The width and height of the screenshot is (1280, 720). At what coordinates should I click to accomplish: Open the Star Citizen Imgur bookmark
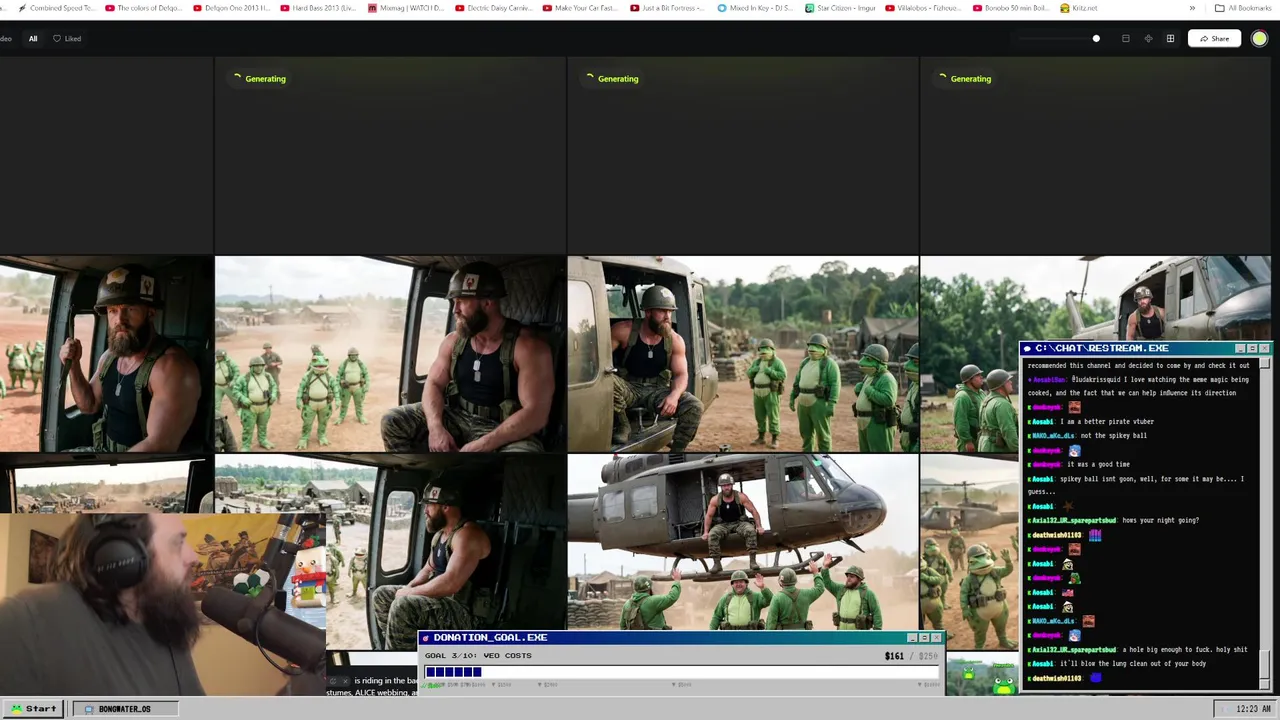[x=841, y=8]
